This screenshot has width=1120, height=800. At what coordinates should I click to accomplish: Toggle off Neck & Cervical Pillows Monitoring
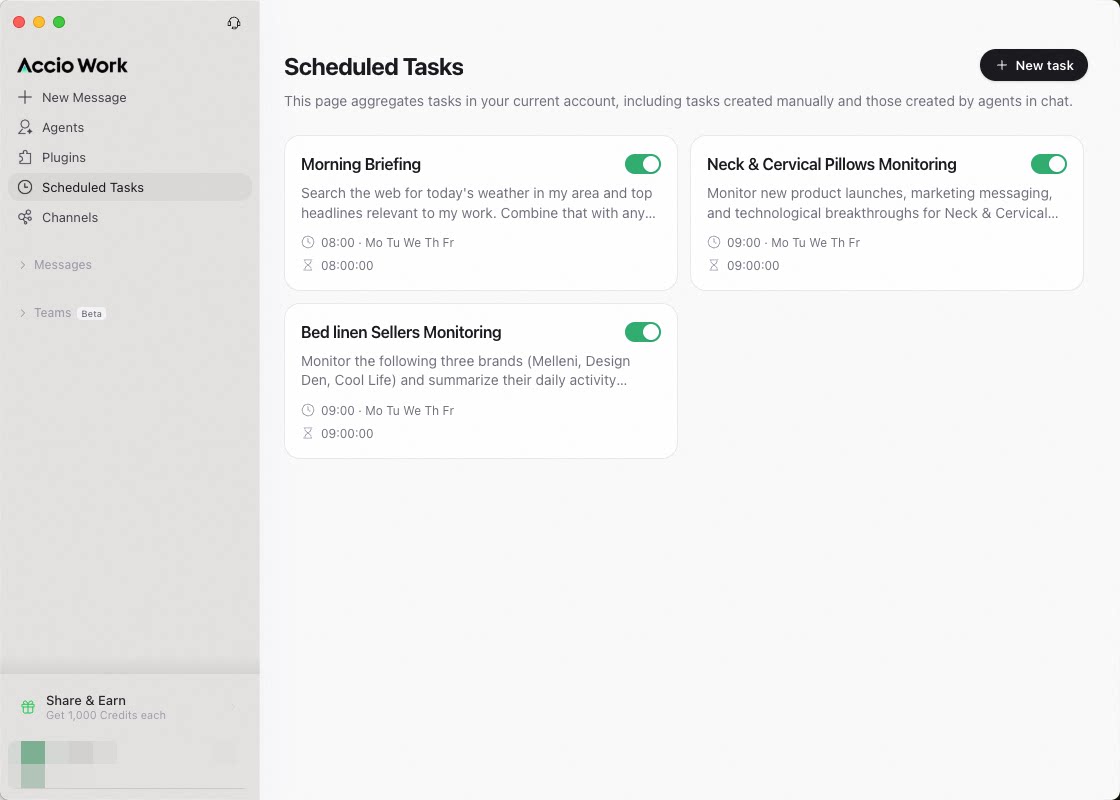point(1049,164)
